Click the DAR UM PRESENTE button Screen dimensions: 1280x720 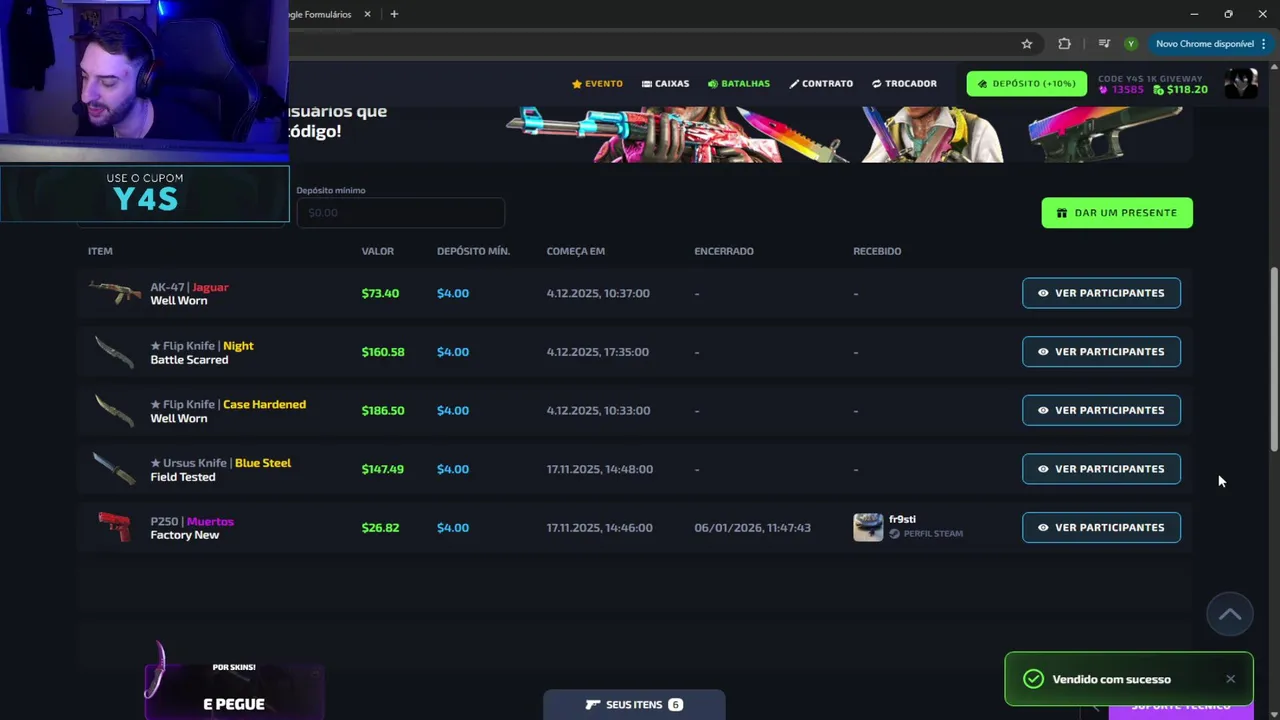(1117, 213)
